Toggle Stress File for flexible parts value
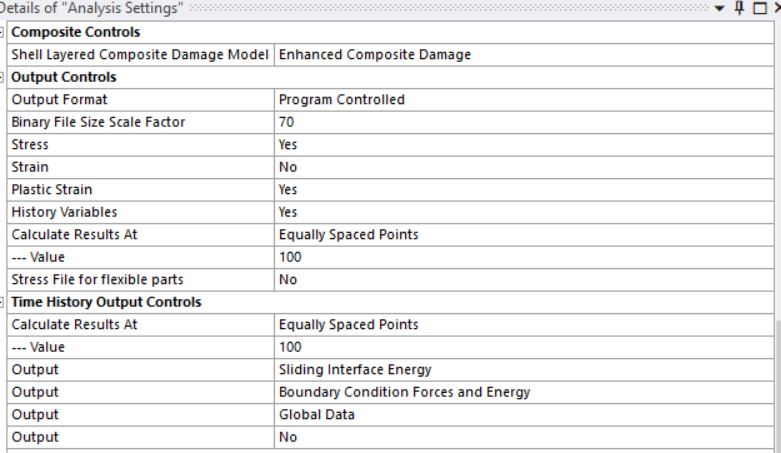Screen dimensions: 781x453 point(524,280)
